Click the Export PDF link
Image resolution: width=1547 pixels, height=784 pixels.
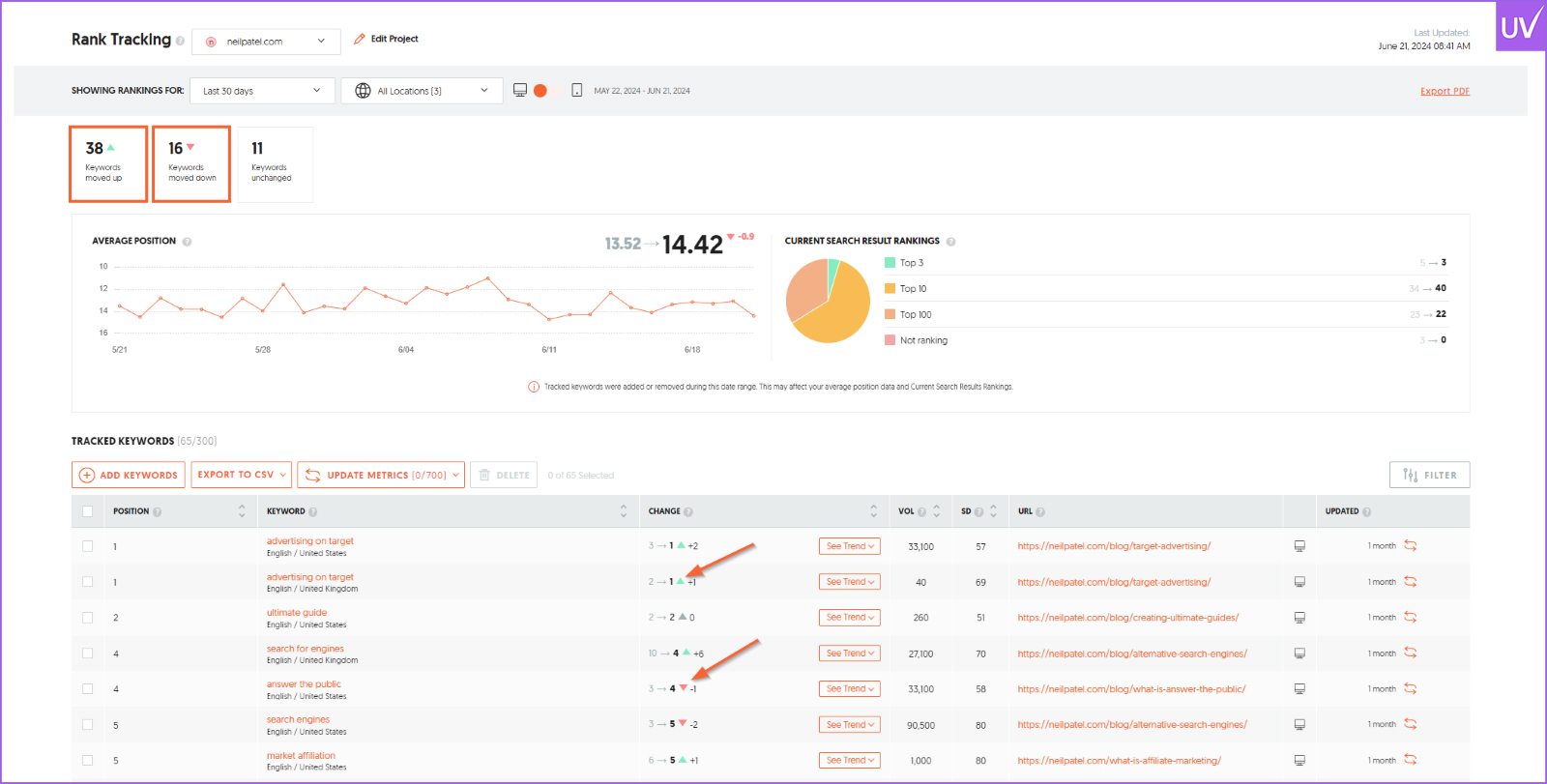click(x=1445, y=92)
